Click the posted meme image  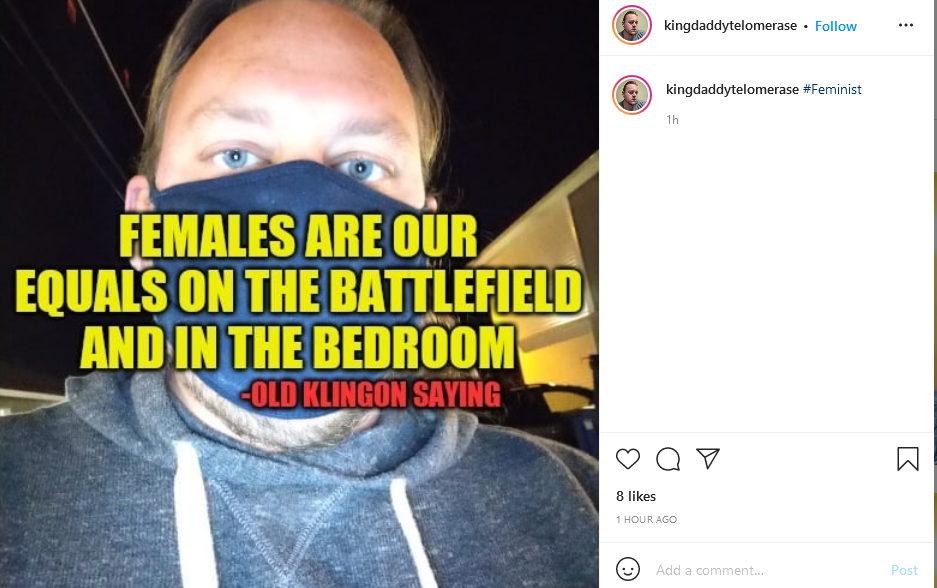[299, 294]
